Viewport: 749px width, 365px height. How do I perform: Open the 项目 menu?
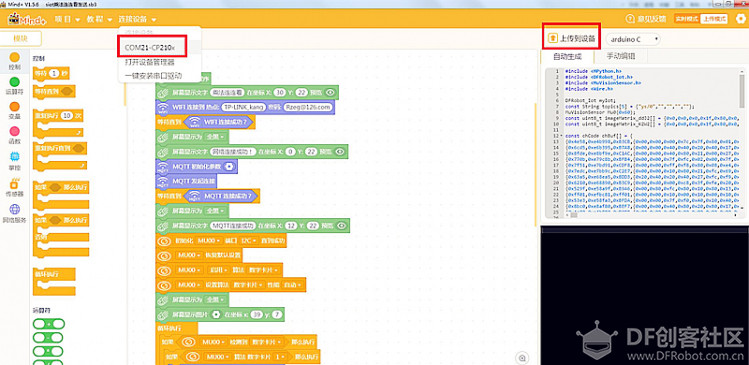(x=67, y=19)
